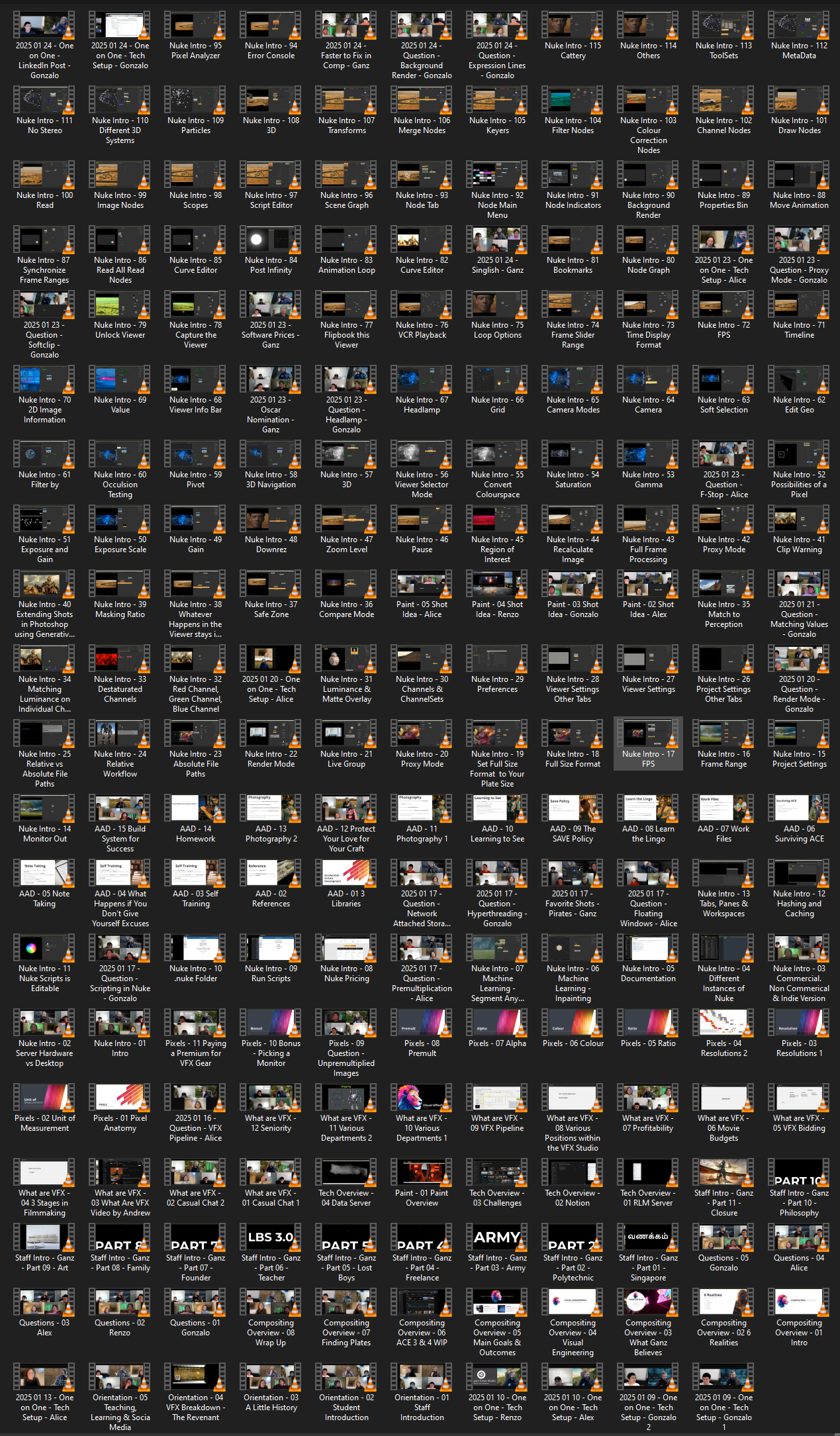This screenshot has height=1436, width=840.
Task: Select Nuke Intro - 01 Intro video icon
Action: [x=120, y=1023]
